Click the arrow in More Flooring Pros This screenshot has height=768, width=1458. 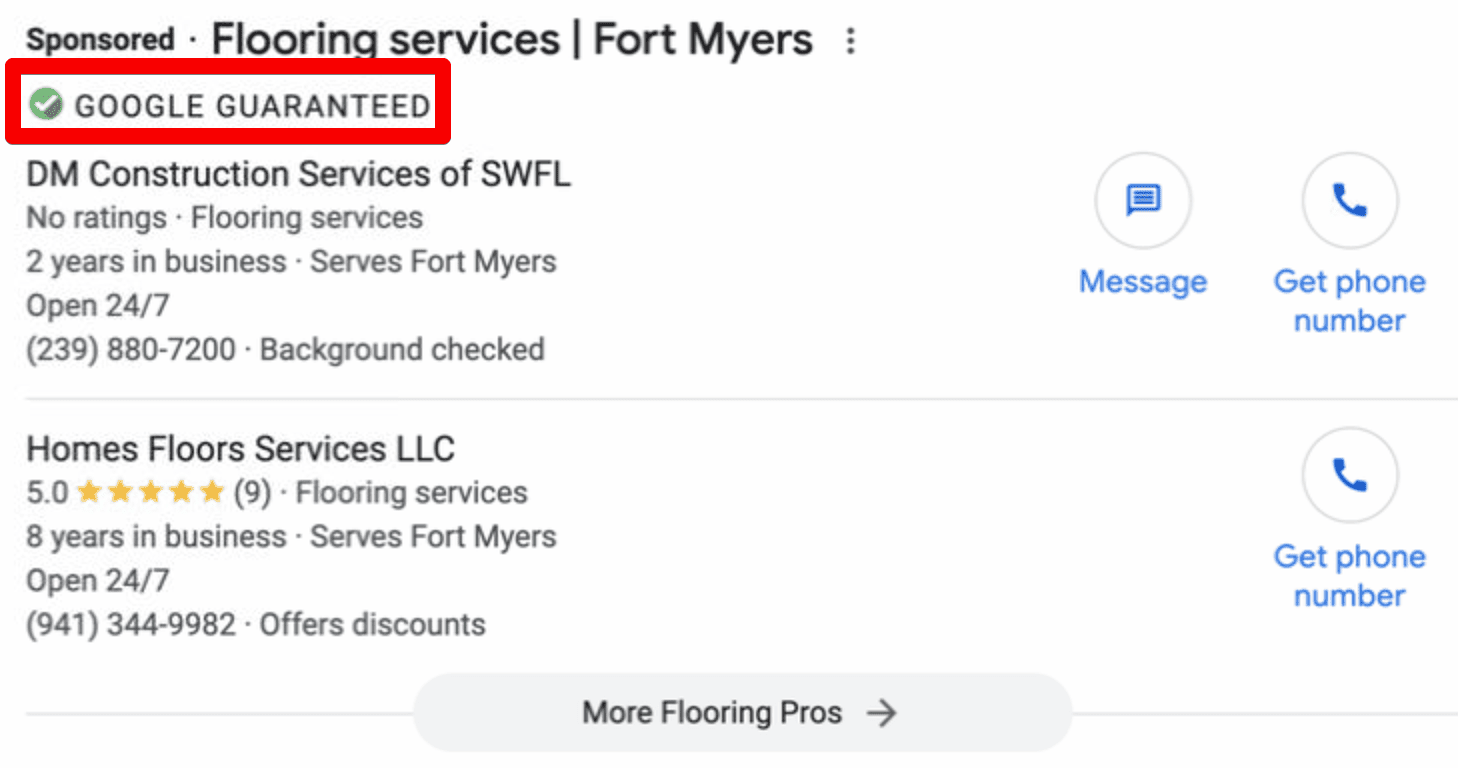(881, 713)
